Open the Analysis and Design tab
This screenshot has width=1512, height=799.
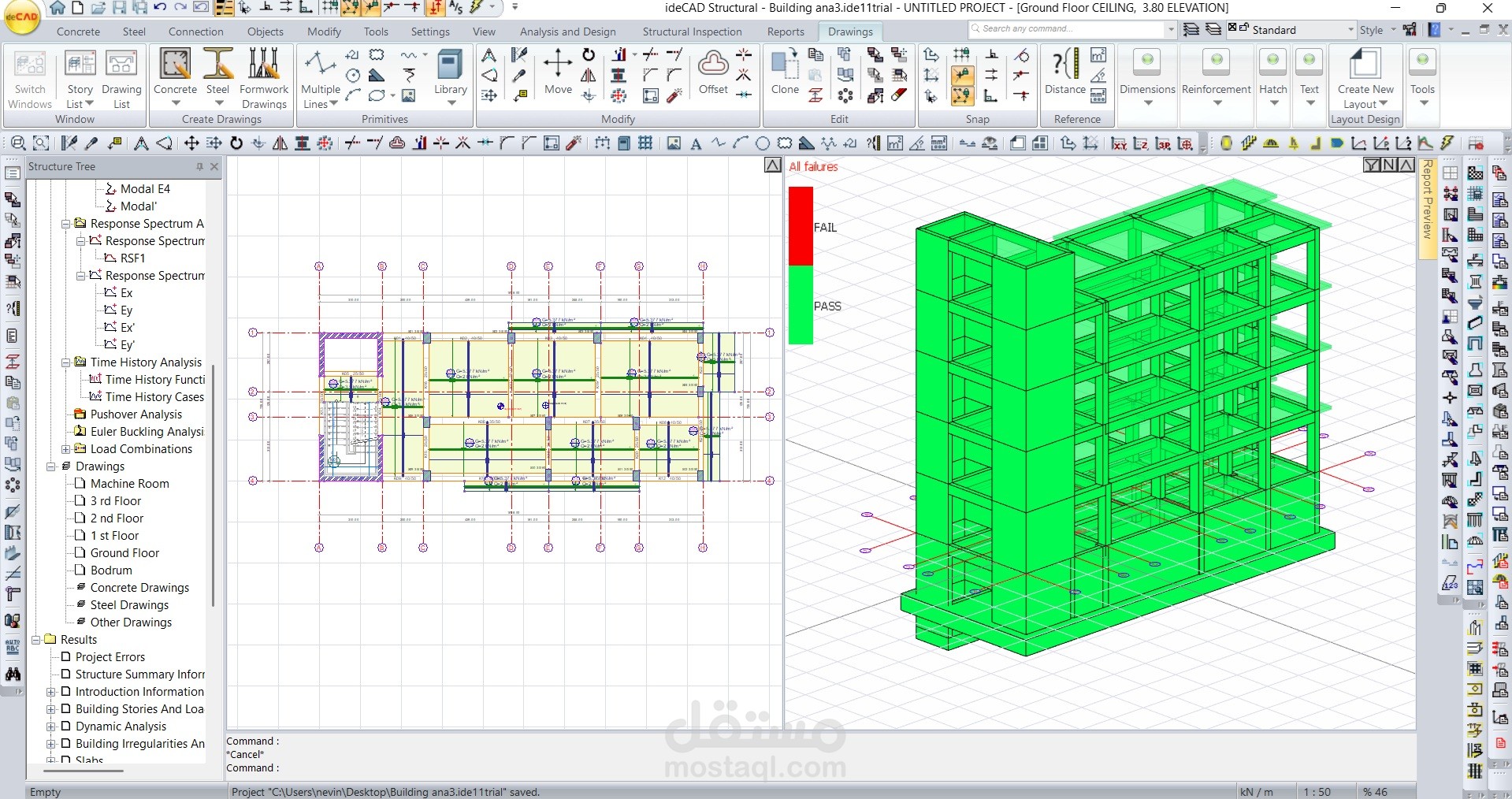[x=567, y=32]
